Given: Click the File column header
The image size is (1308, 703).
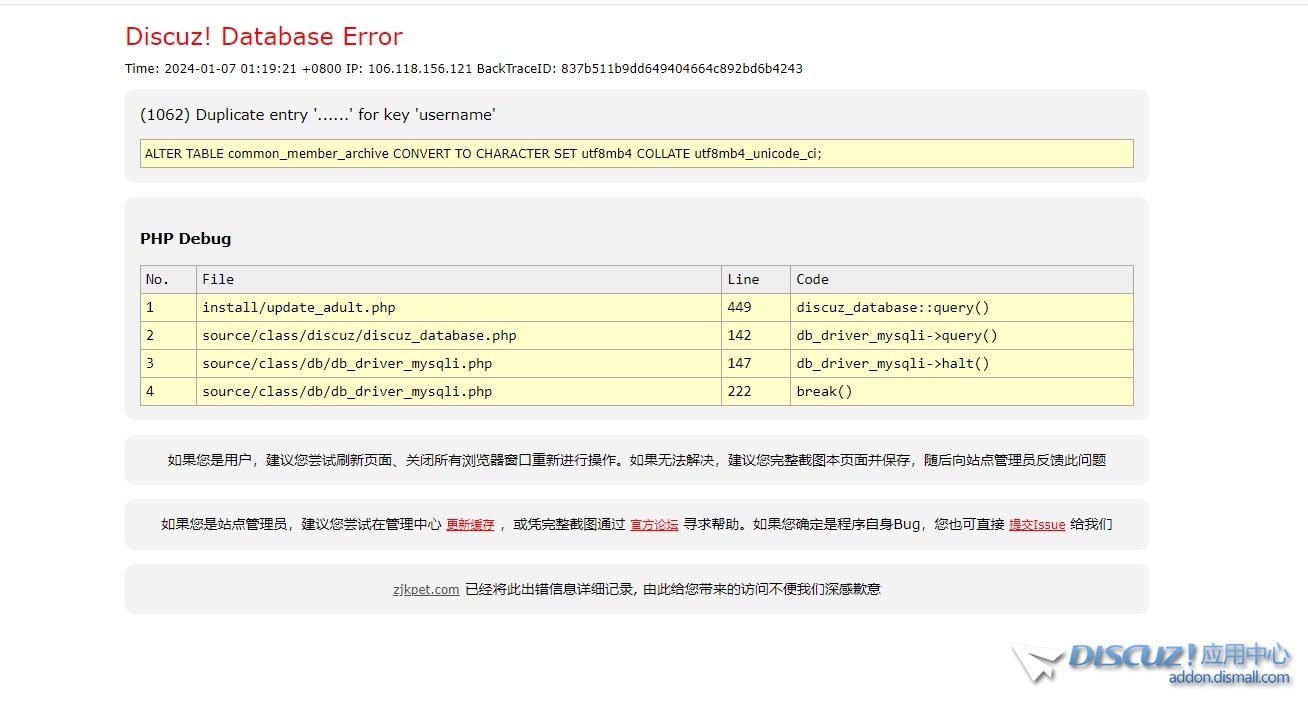Looking at the screenshot, I should 218,280.
